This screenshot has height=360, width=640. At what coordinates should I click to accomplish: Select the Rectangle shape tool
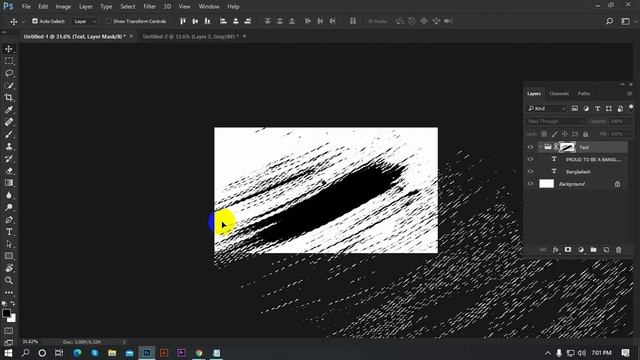click(x=9, y=256)
